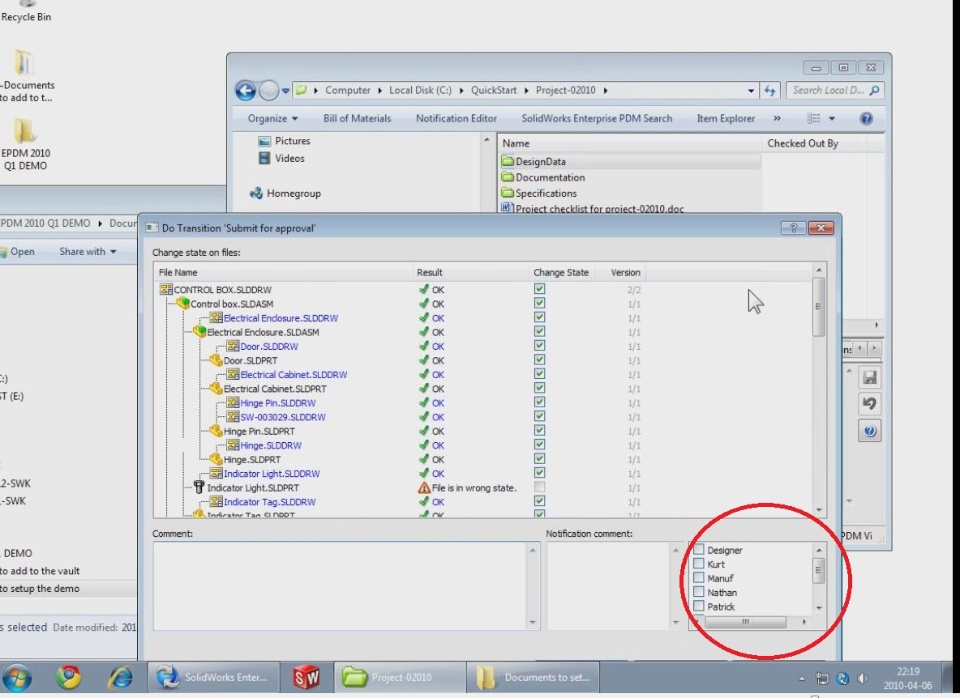This screenshot has height=698, width=960.
Task: Refresh the Project-02010 folder address bar
Action: click(770, 91)
